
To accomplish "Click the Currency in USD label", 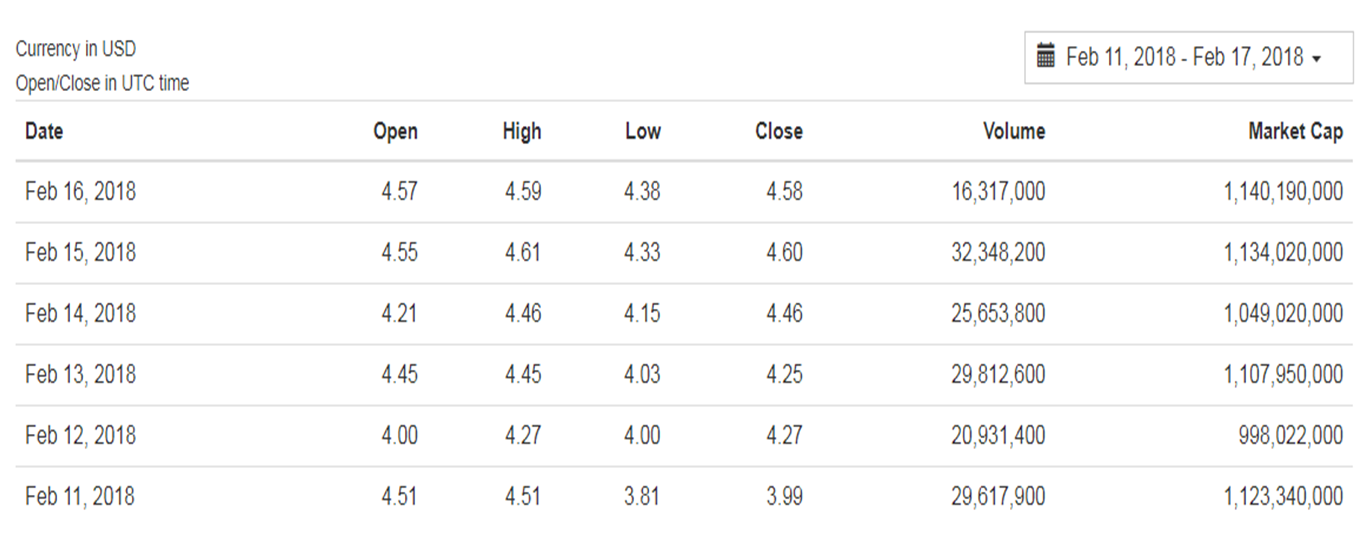I will (x=76, y=49).
